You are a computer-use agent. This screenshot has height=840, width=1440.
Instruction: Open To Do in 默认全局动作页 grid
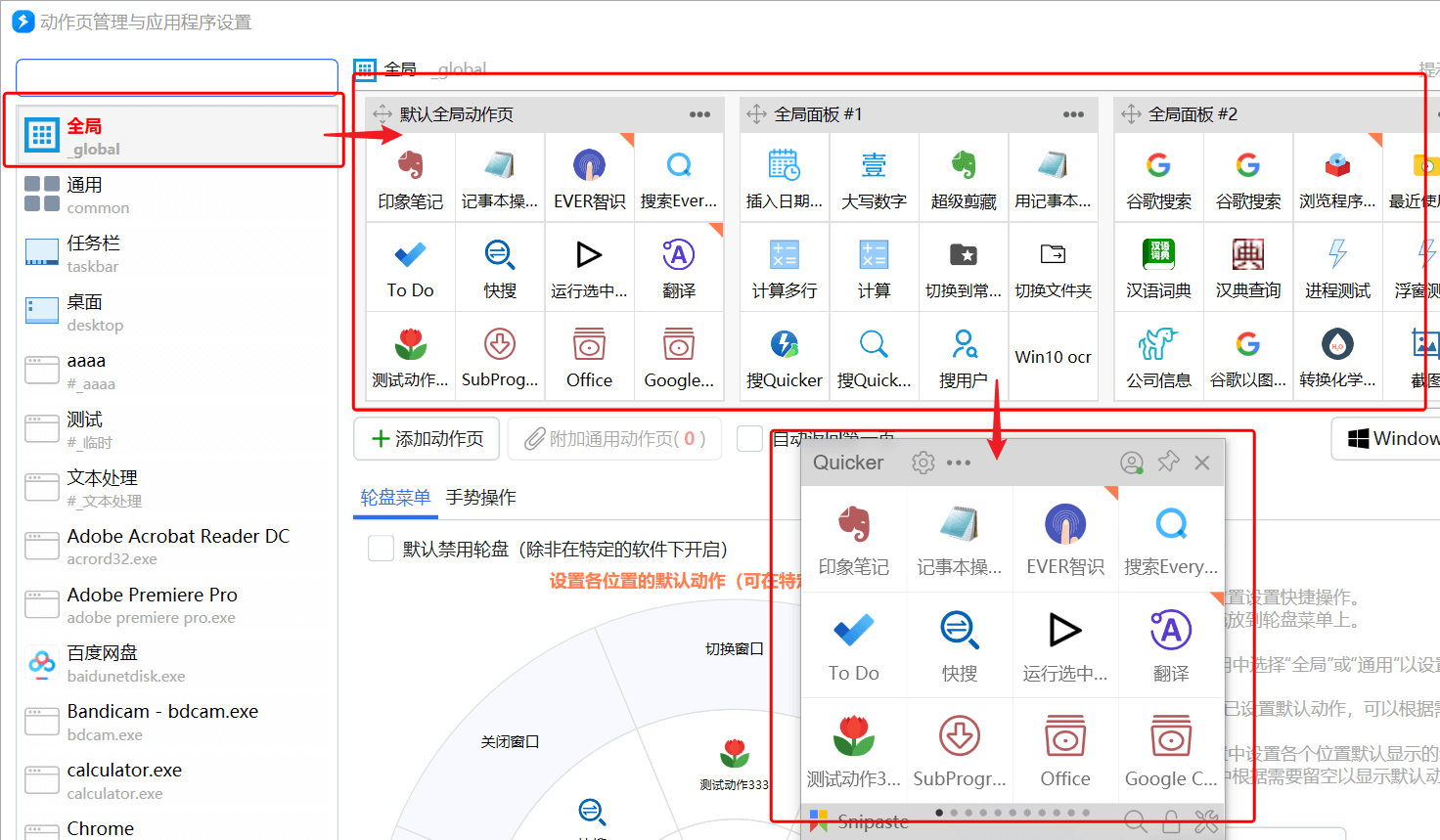pos(410,268)
